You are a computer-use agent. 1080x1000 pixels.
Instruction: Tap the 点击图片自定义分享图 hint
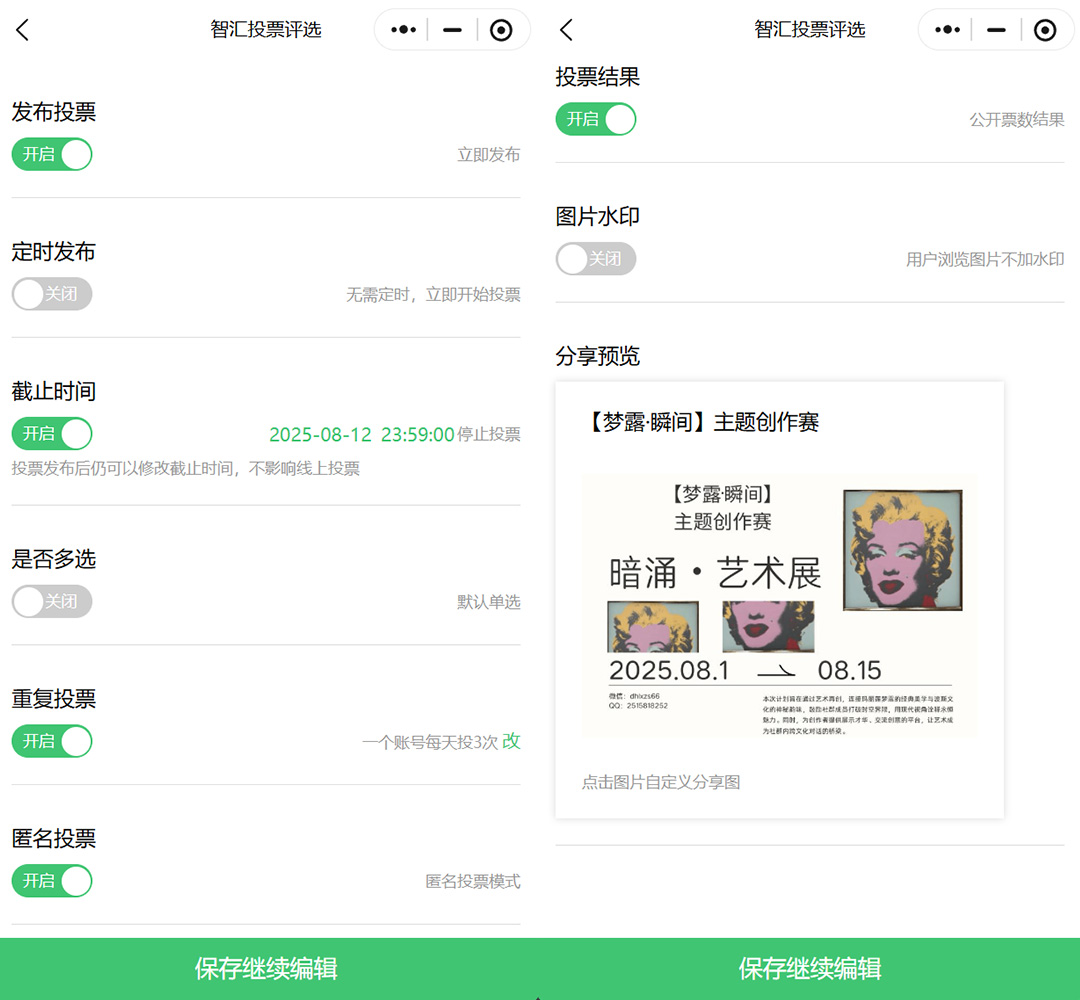point(661,782)
